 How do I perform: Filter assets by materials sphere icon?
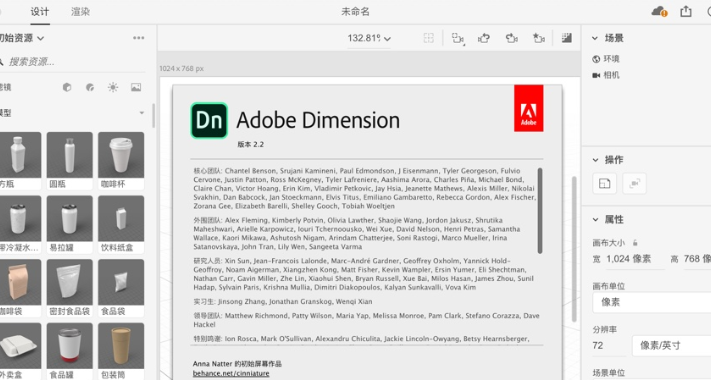pyautogui.click(x=90, y=87)
